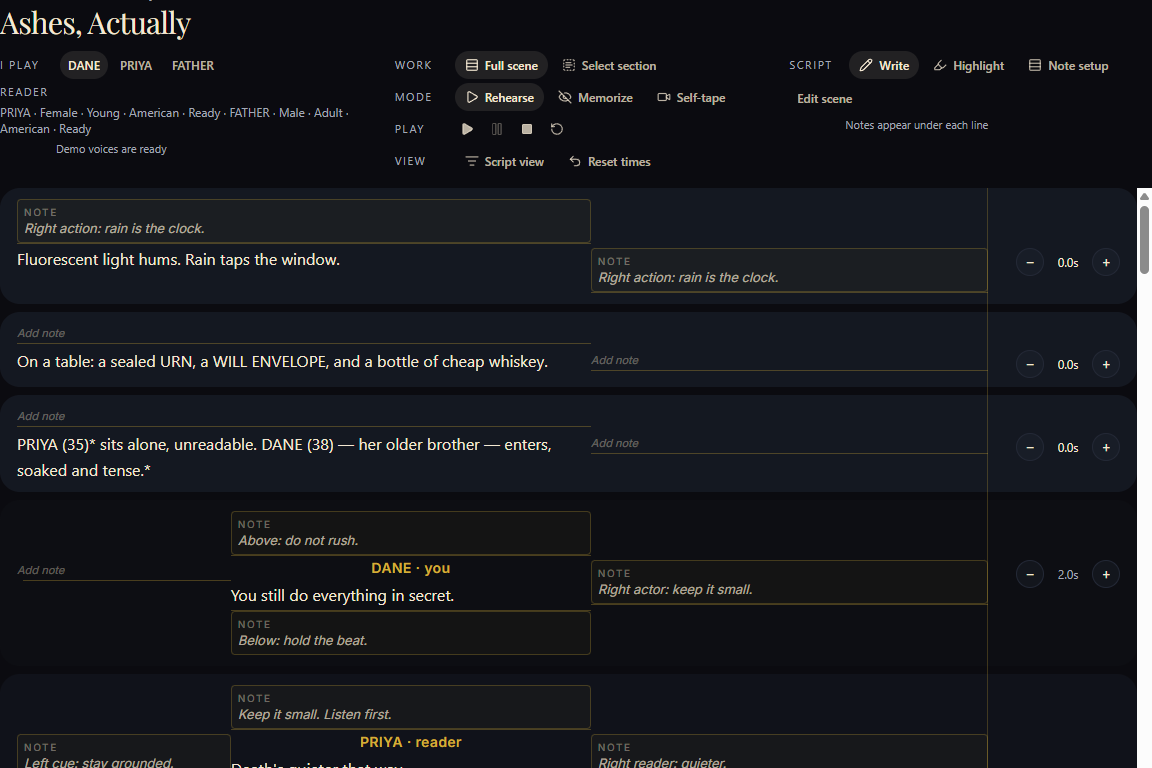Add a right-side note for the sealed URN line
Screen dimensions: 1152x768
pos(789,360)
